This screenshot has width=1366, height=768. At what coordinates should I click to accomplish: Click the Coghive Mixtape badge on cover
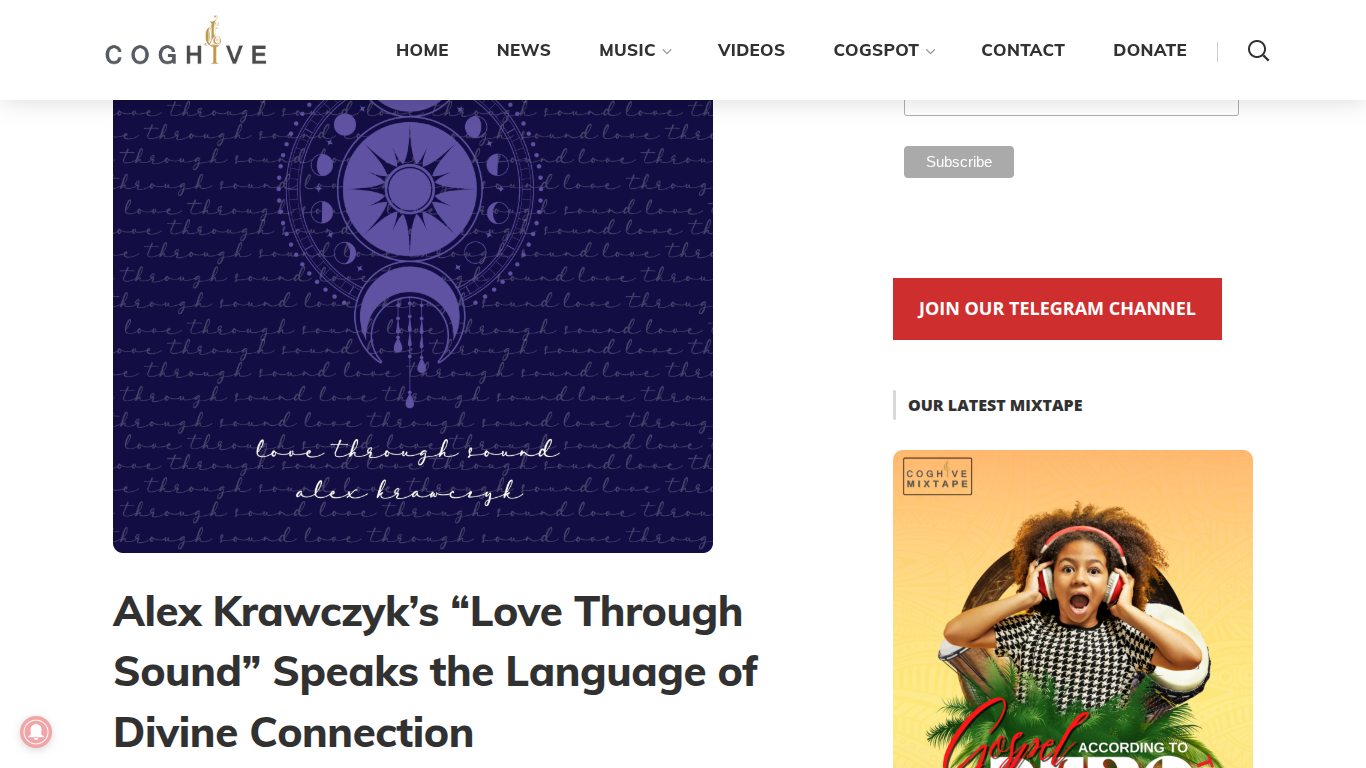click(937, 477)
